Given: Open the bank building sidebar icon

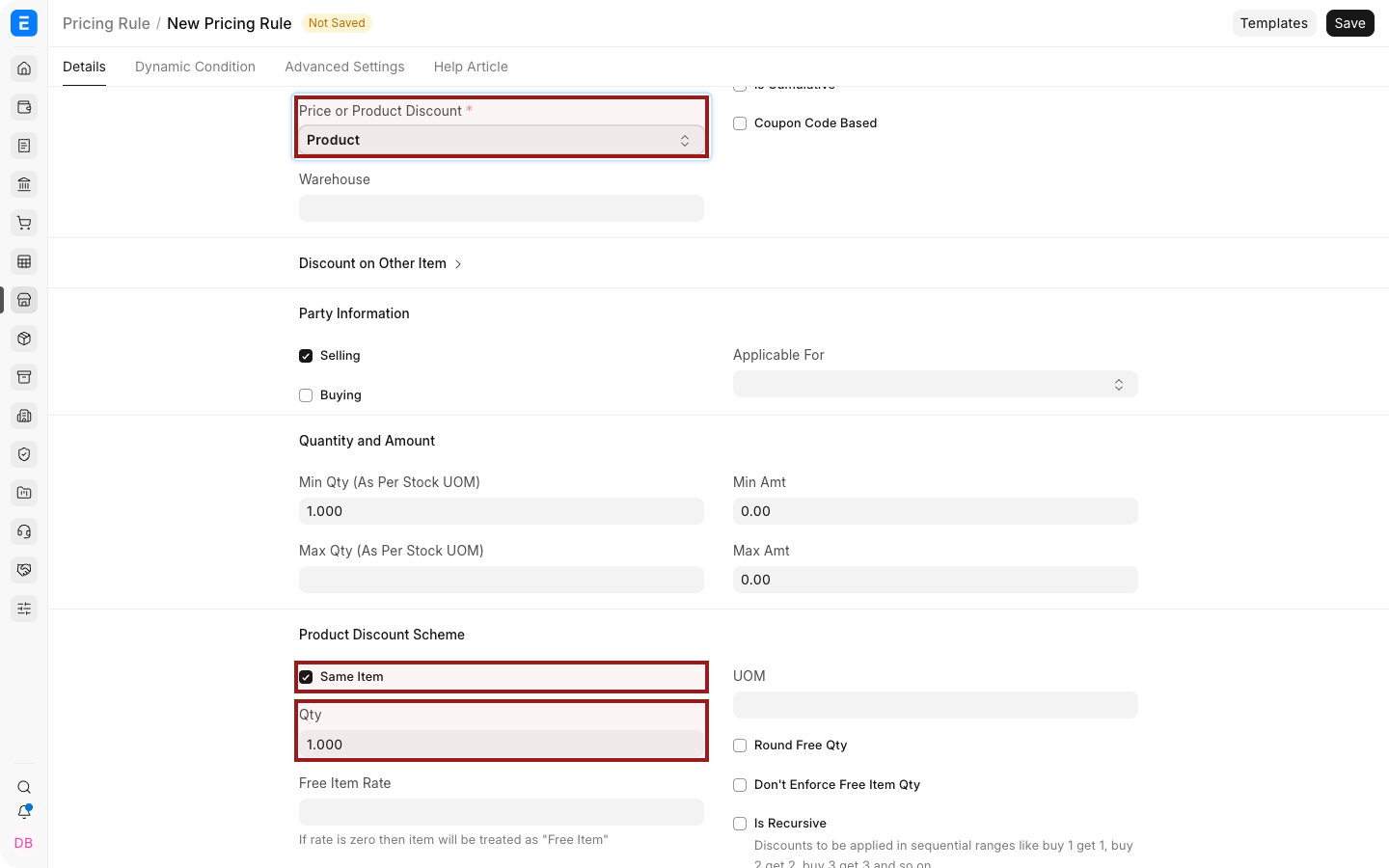Looking at the screenshot, I should (24, 184).
